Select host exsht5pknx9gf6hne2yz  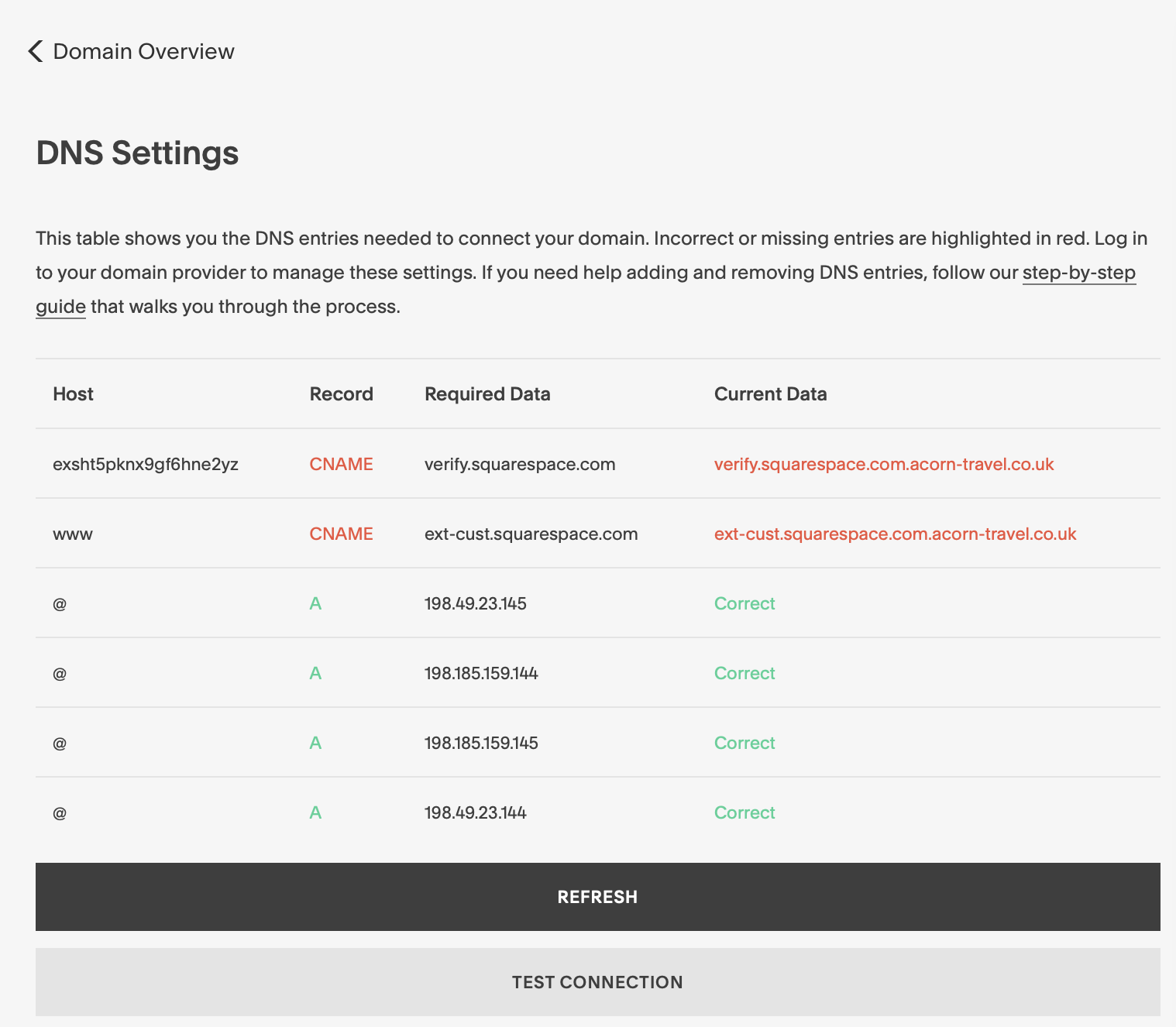coord(145,464)
